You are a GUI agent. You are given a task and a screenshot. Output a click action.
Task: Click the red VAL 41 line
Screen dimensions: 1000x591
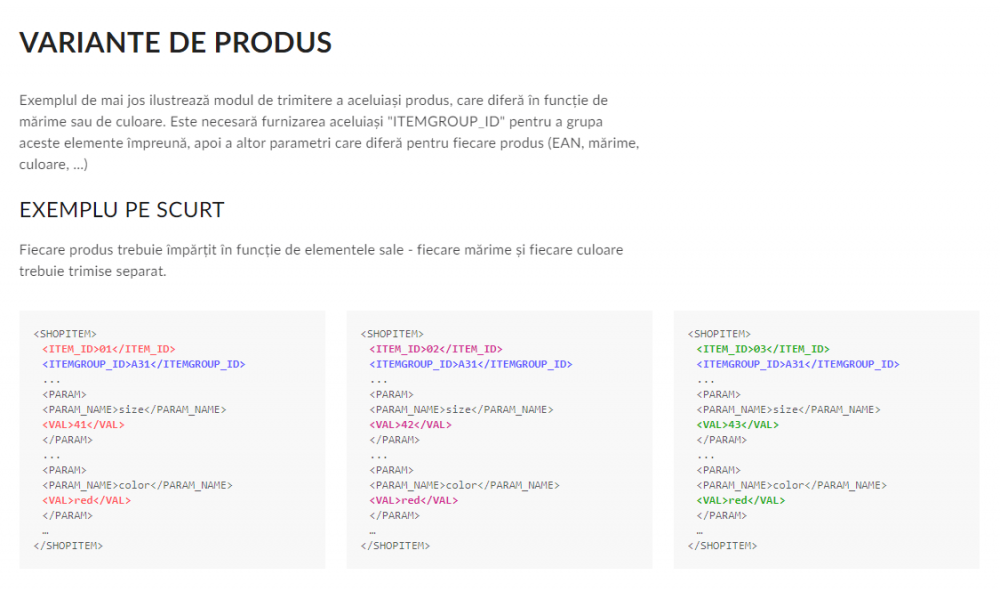[84, 425]
